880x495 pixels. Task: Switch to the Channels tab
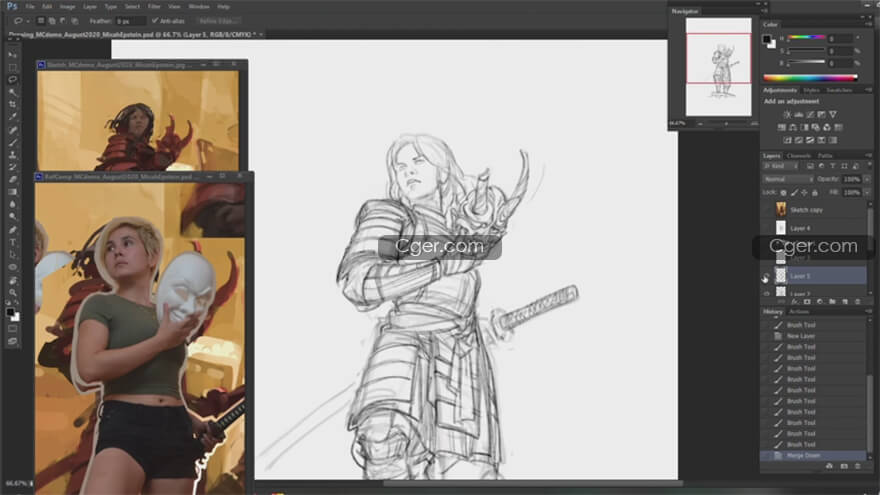[x=799, y=155]
